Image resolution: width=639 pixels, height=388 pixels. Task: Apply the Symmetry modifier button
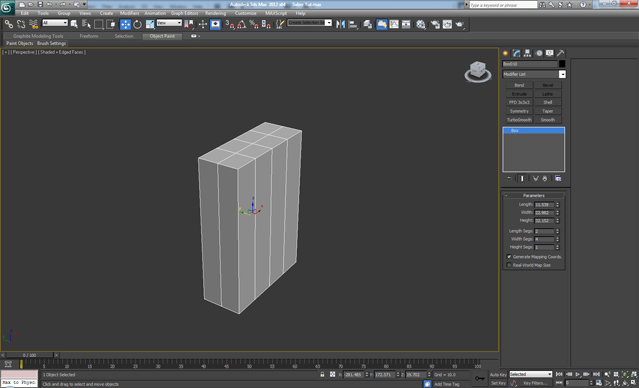[x=519, y=111]
